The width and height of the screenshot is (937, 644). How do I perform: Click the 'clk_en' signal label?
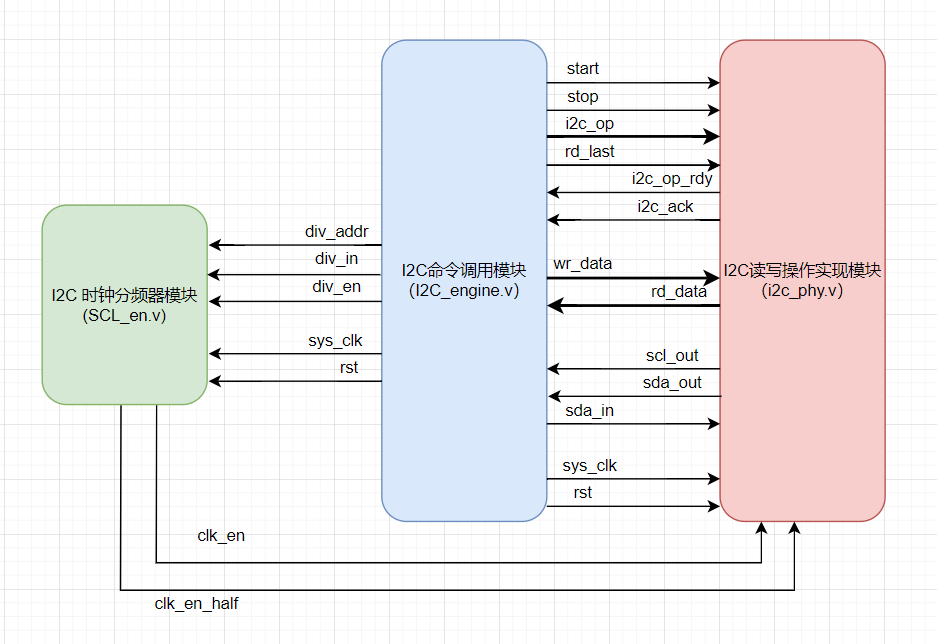(x=221, y=536)
